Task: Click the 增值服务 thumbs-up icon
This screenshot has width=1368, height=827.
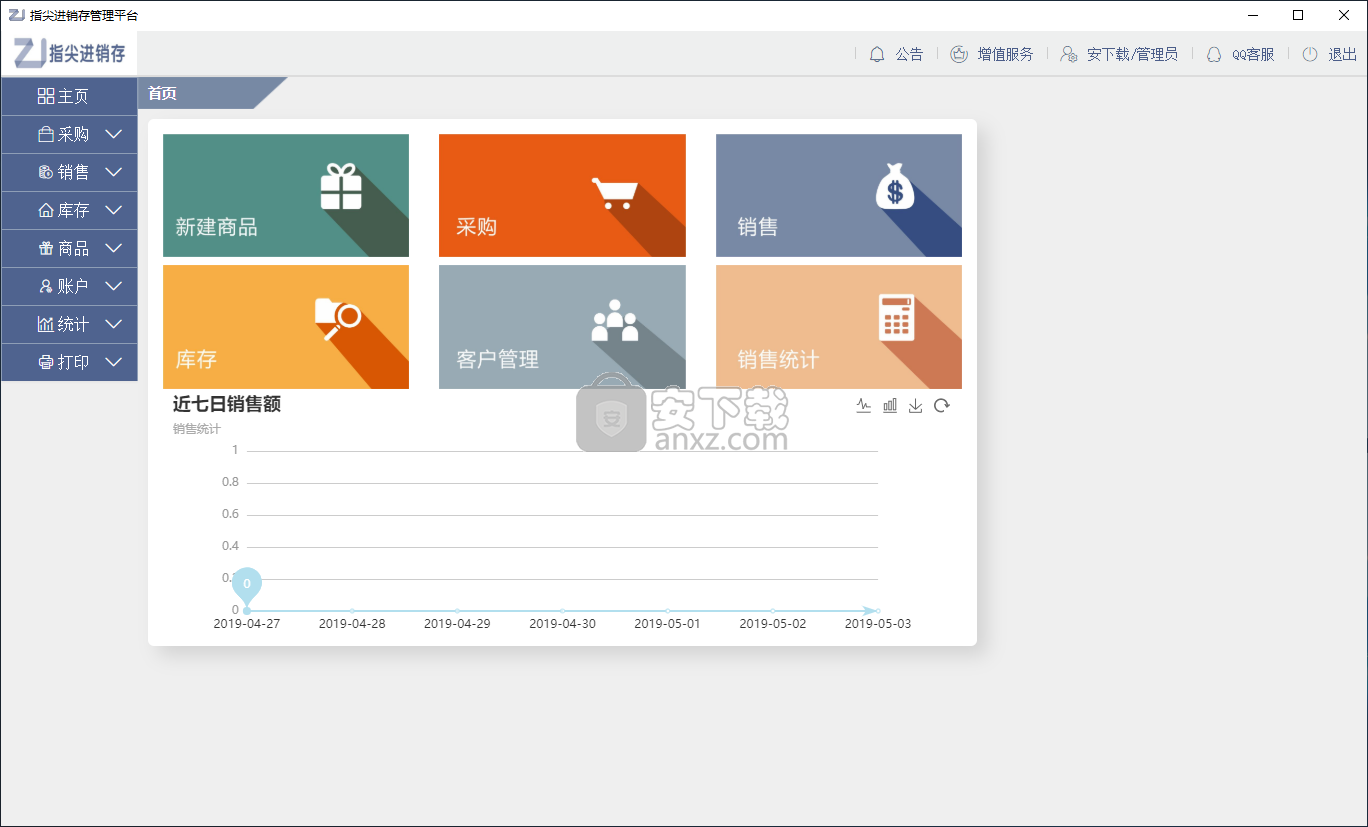Action: tap(959, 54)
